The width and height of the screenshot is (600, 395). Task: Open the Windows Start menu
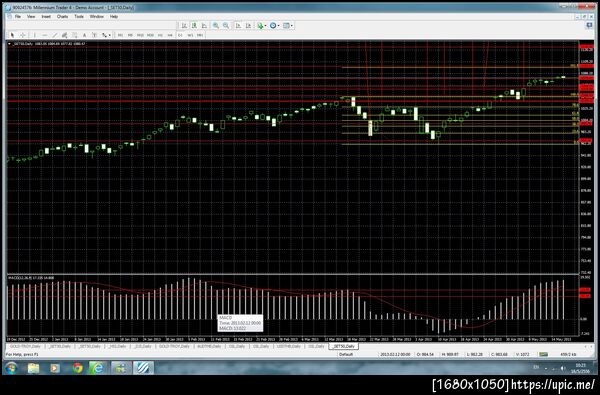click(x=11, y=368)
